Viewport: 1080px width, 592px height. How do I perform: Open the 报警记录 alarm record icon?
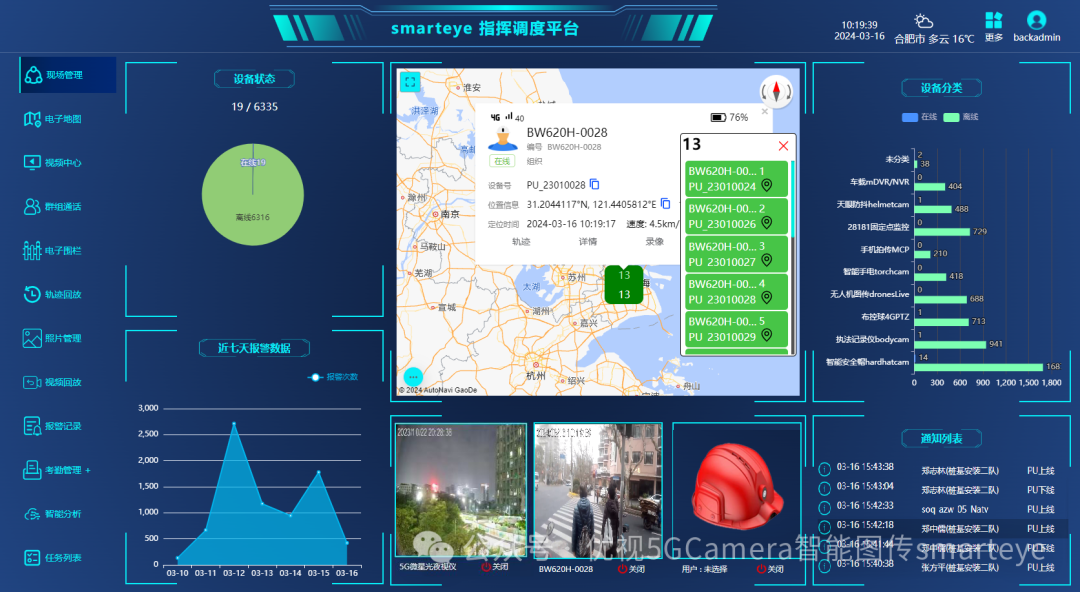pyautogui.click(x=32, y=427)
